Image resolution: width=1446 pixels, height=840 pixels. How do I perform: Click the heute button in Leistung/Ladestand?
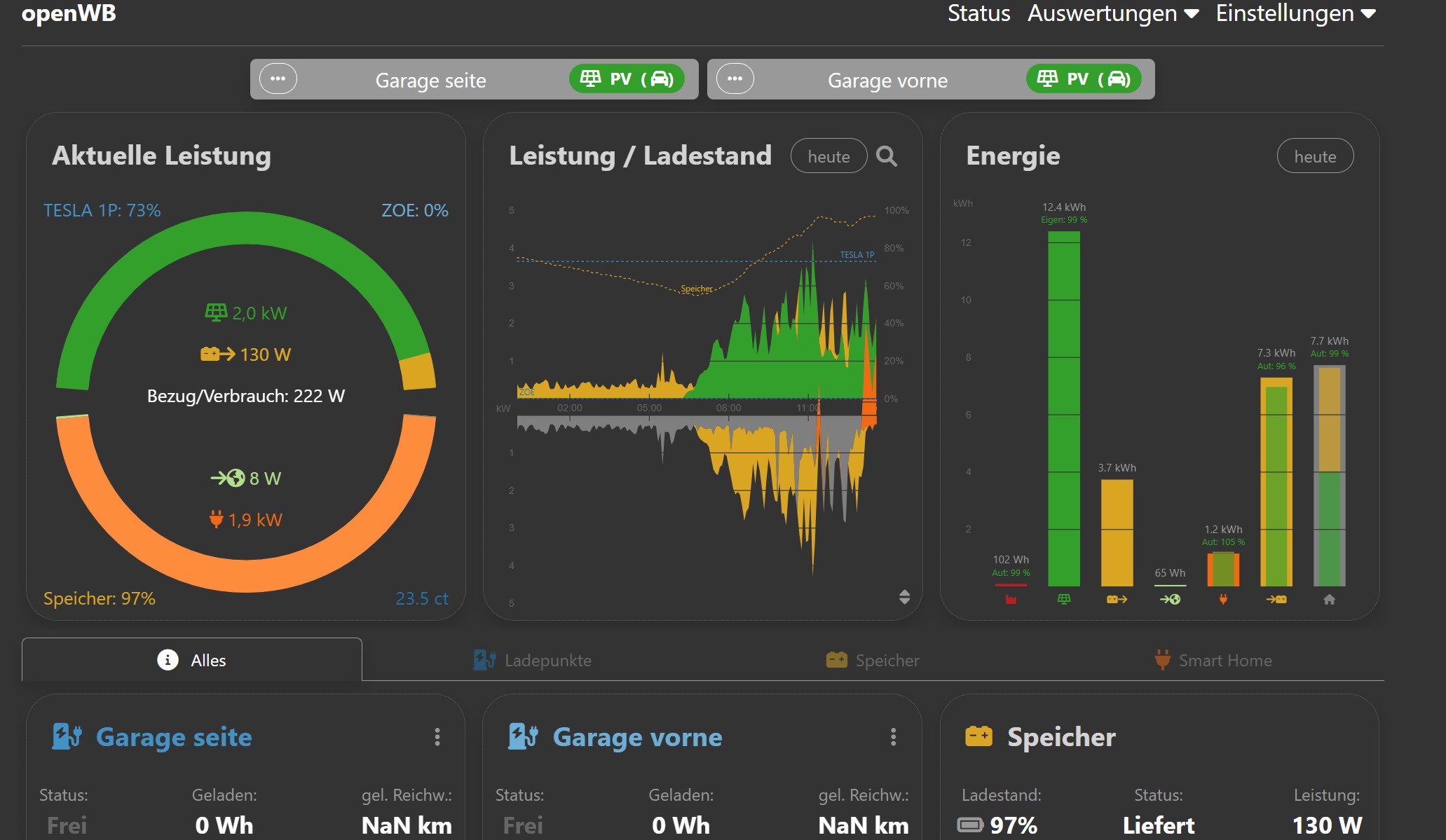[x=828, y=156]
